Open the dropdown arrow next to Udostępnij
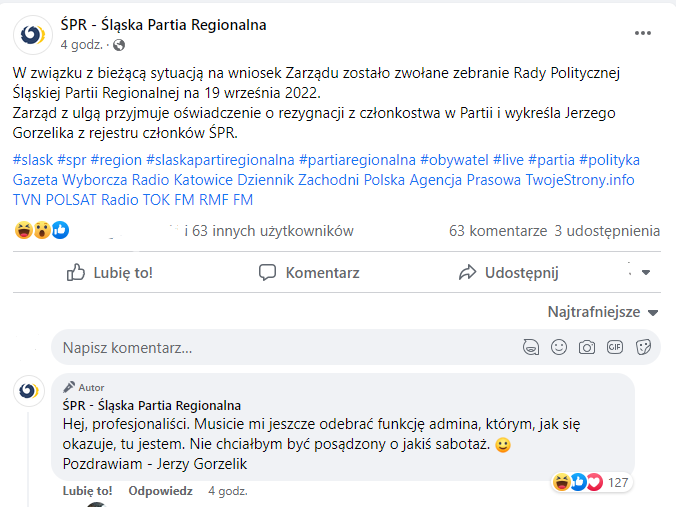Viewport: 676px width, 507px height. pos(645,272)
